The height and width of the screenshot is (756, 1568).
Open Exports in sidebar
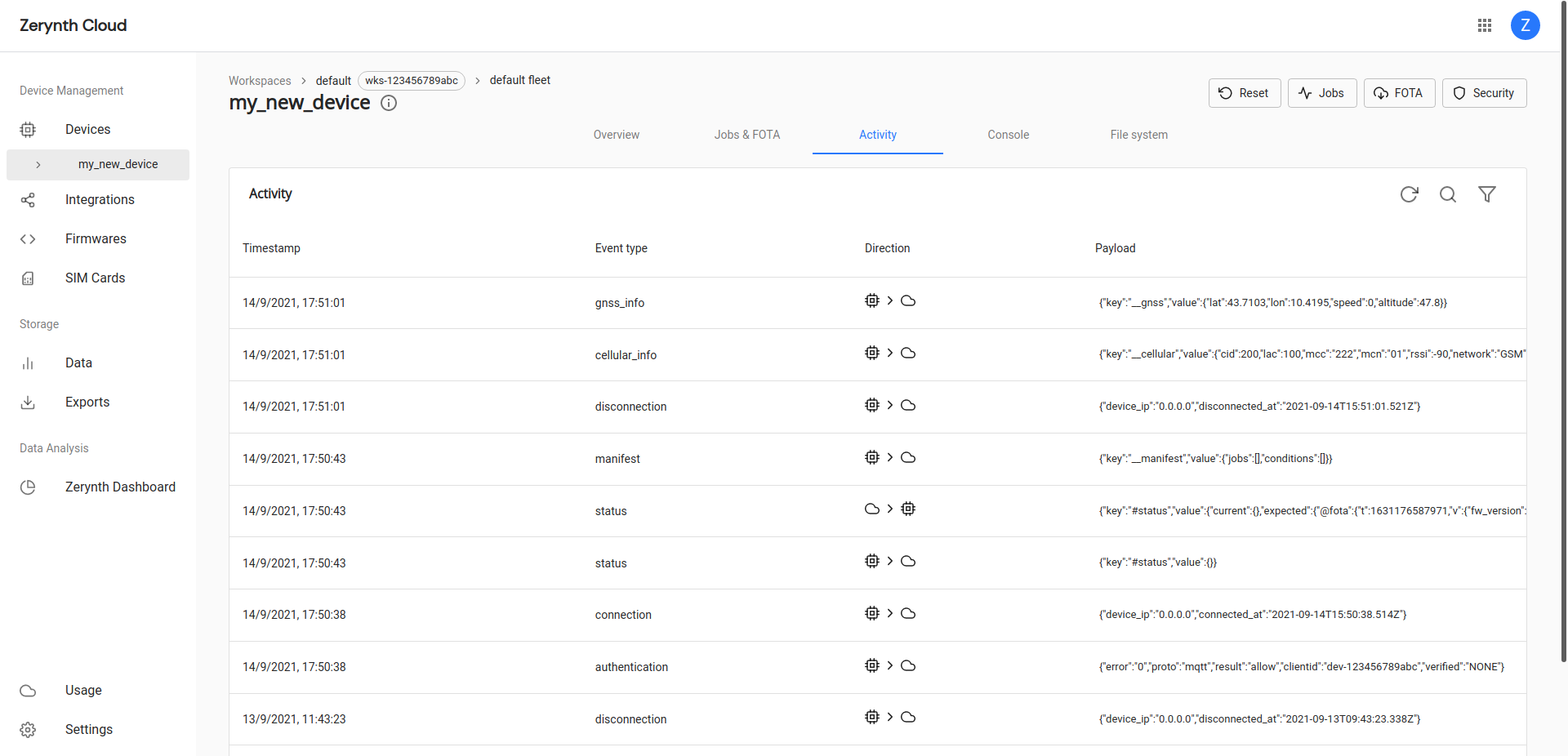pyautogui.click(x=87, y=402)
